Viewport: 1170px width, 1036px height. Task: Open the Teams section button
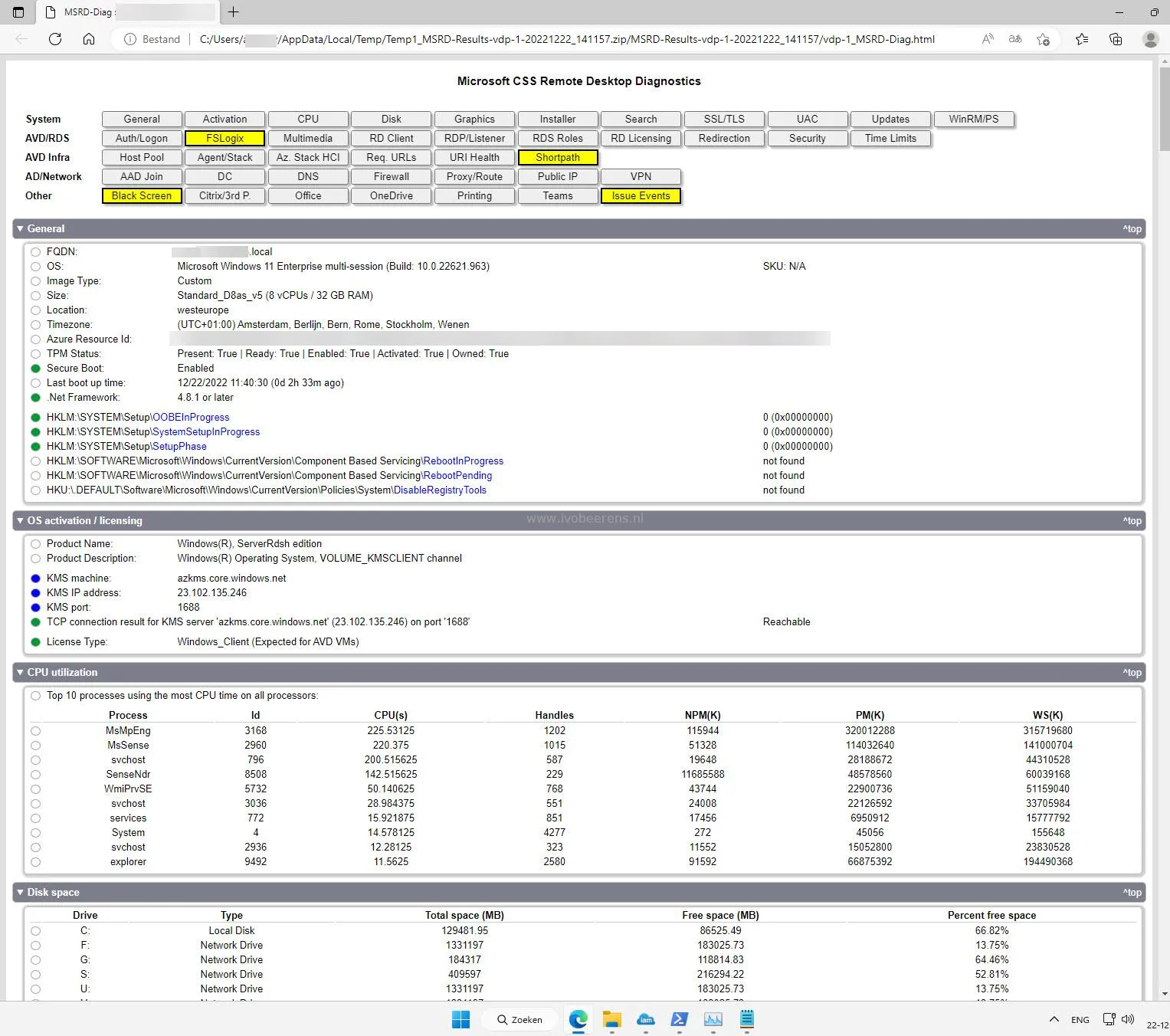[558, 195]
